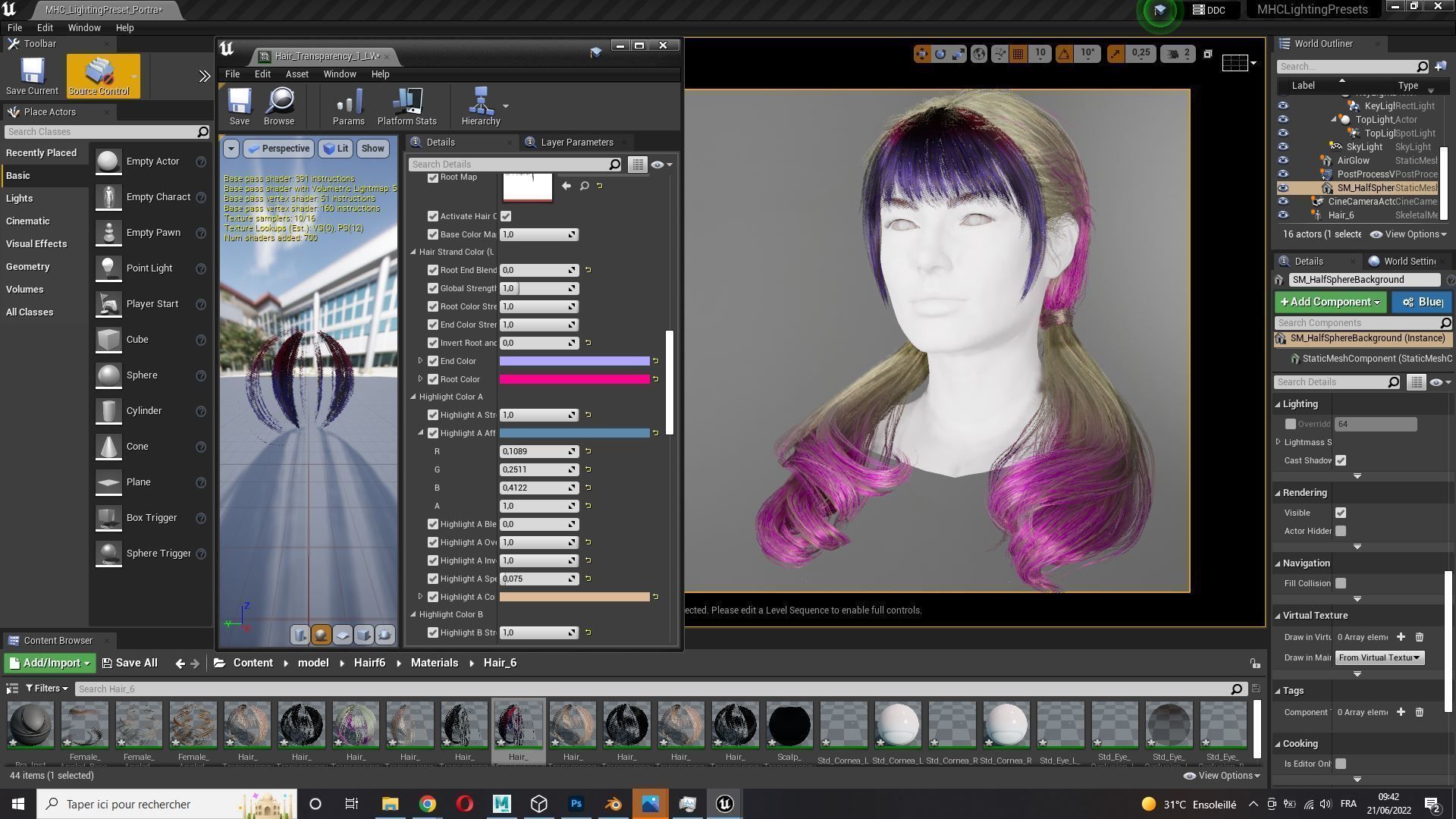Open the Asset menu in the material editor
Image resolution: width=1456 pixels, height=819 pixels.
(297, 74)
